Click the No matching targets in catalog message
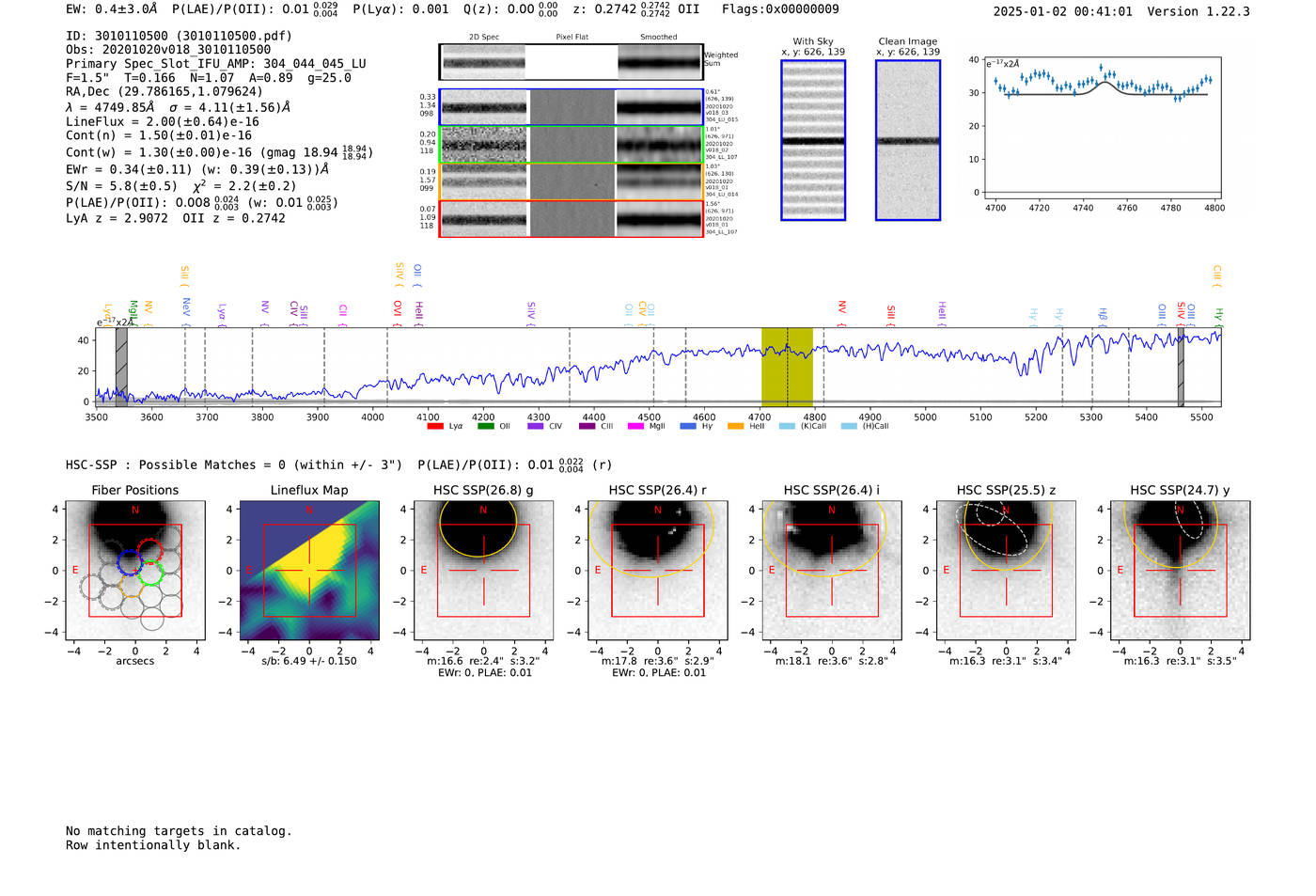Image resolution: width=1316 pixels, height=896 pixels. [179, 831]
